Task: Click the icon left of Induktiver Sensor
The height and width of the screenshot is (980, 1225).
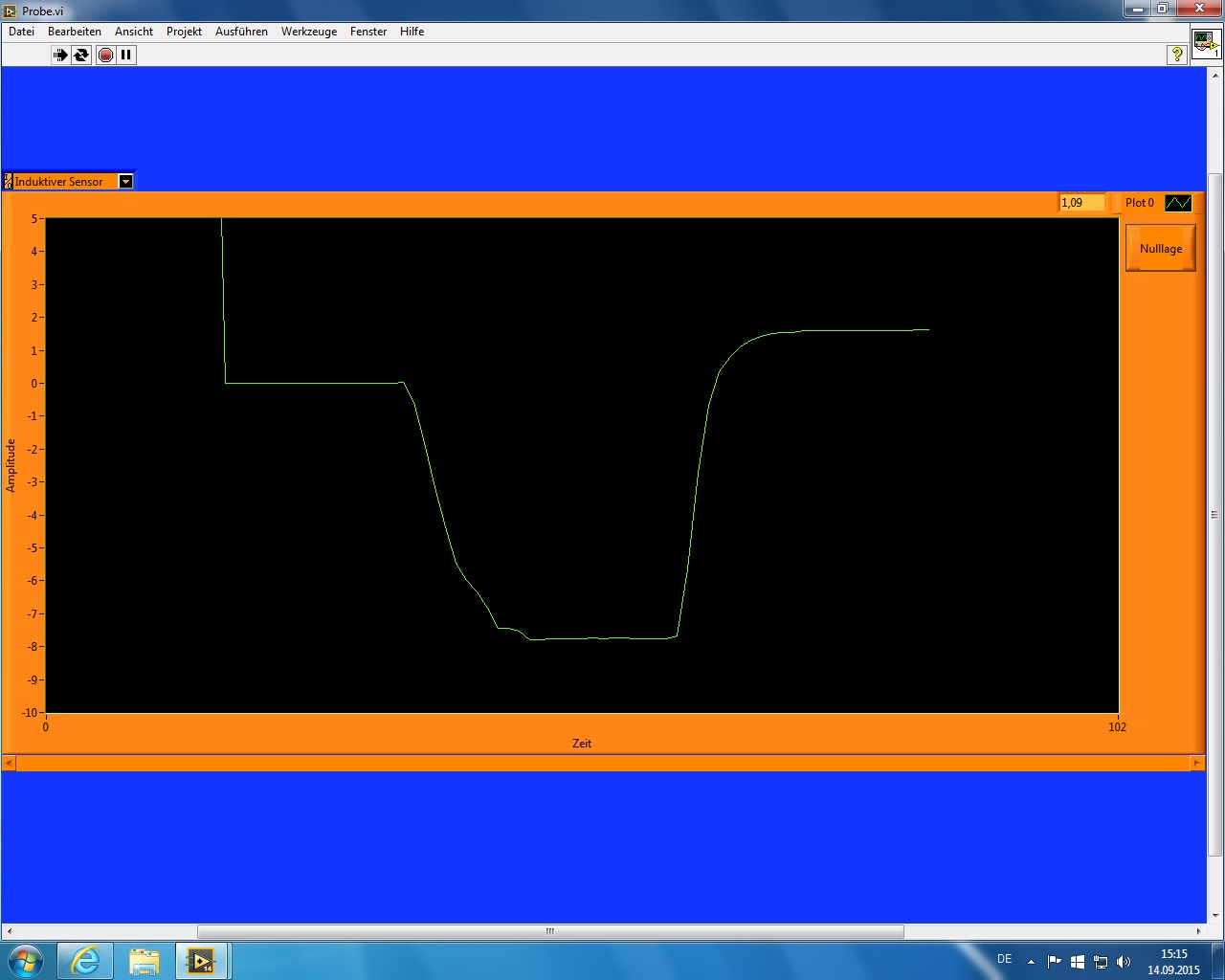Action: (x=9, y=181)
